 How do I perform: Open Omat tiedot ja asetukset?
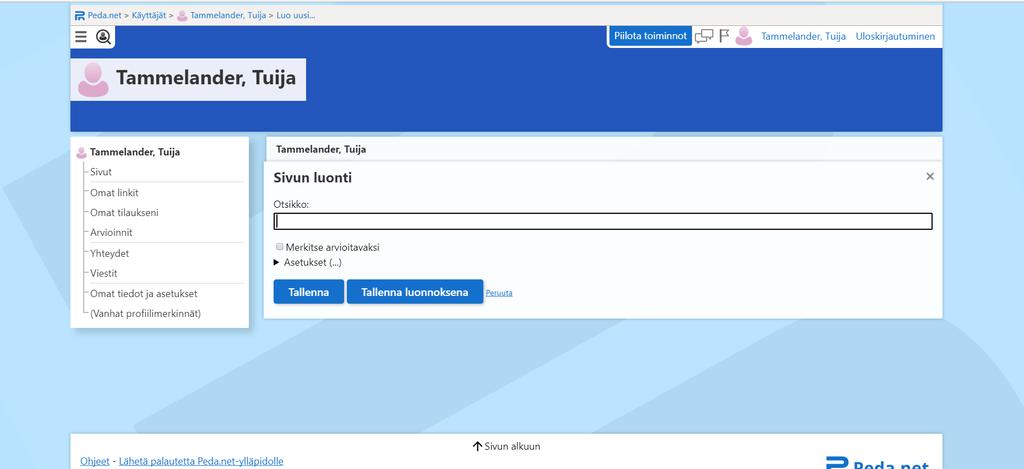(x=144, y=294)
